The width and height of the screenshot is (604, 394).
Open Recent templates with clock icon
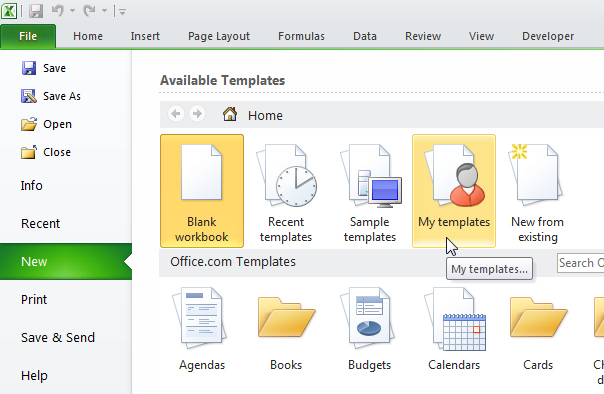pos(286,191)
